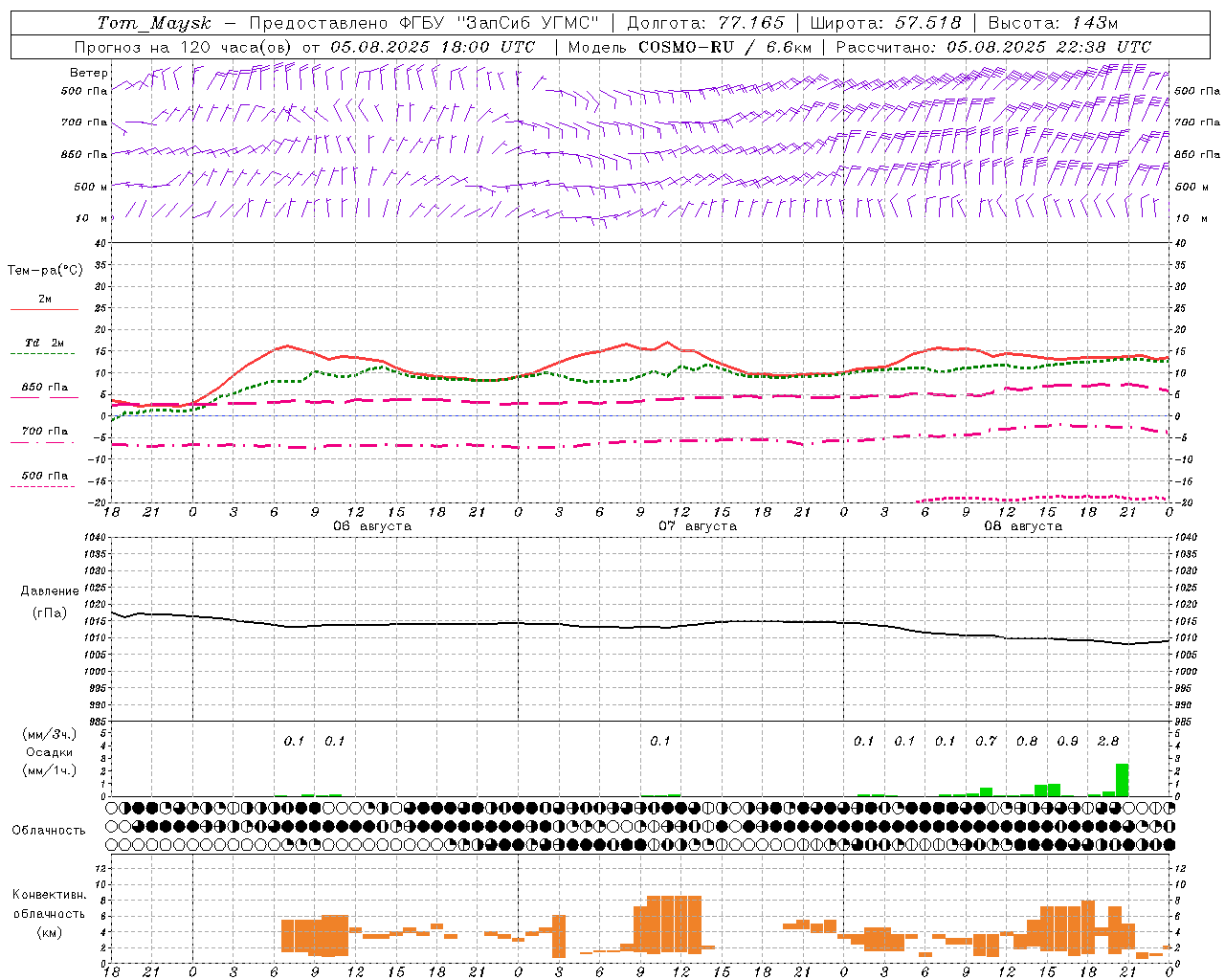Click the (мм/3ч.) unit label

click(x=49, y=734)
